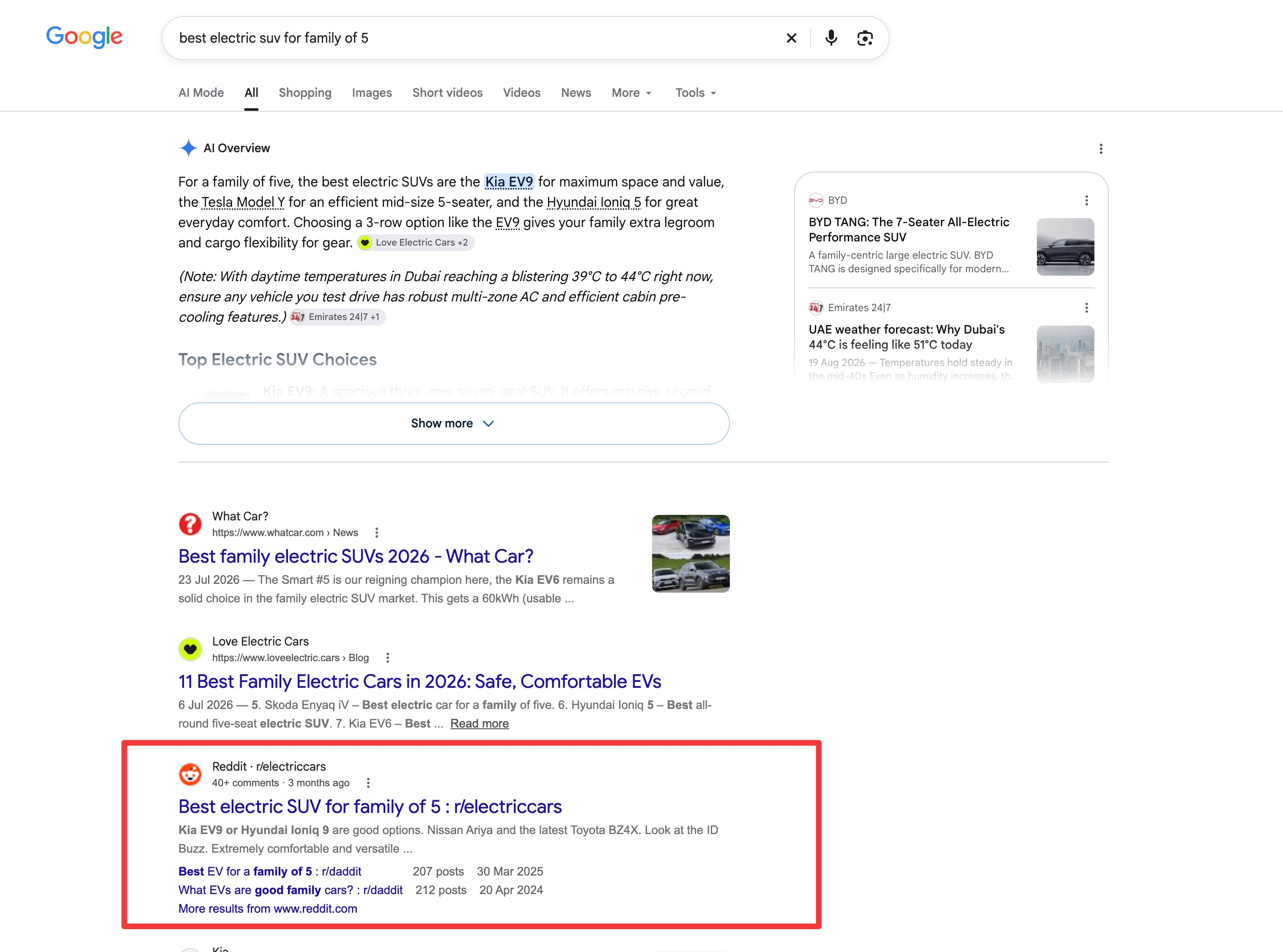The image size is (1283, 952).
Task: Open BYD card three-dot menu
Action: click(x=1086, y=200)
